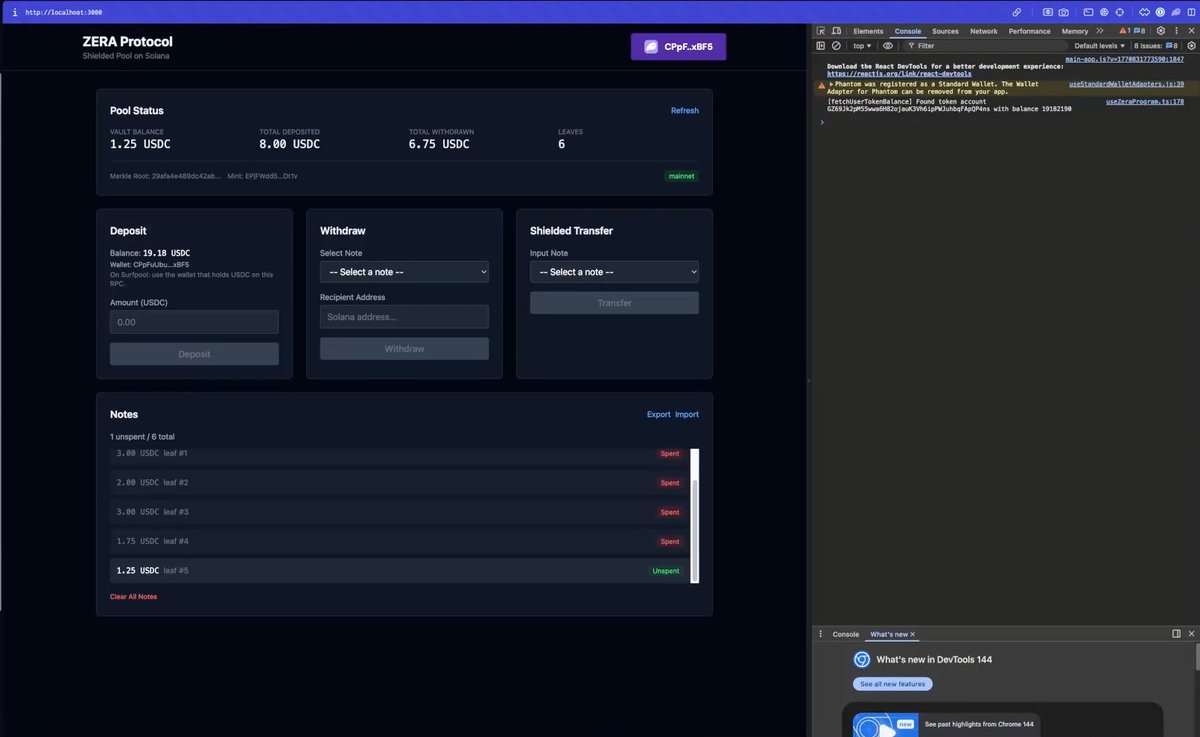Clear the console with the ban icon

click(836, 46)
